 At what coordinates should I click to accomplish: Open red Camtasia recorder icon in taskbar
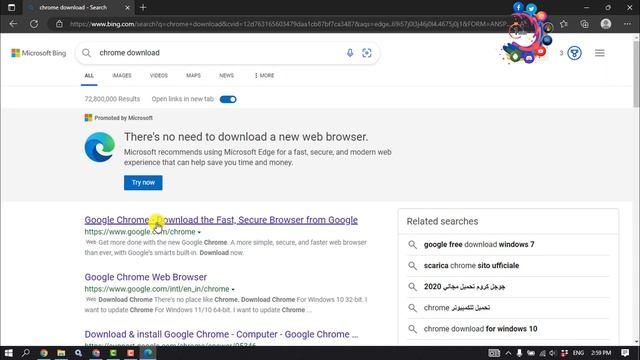point(131,353)
